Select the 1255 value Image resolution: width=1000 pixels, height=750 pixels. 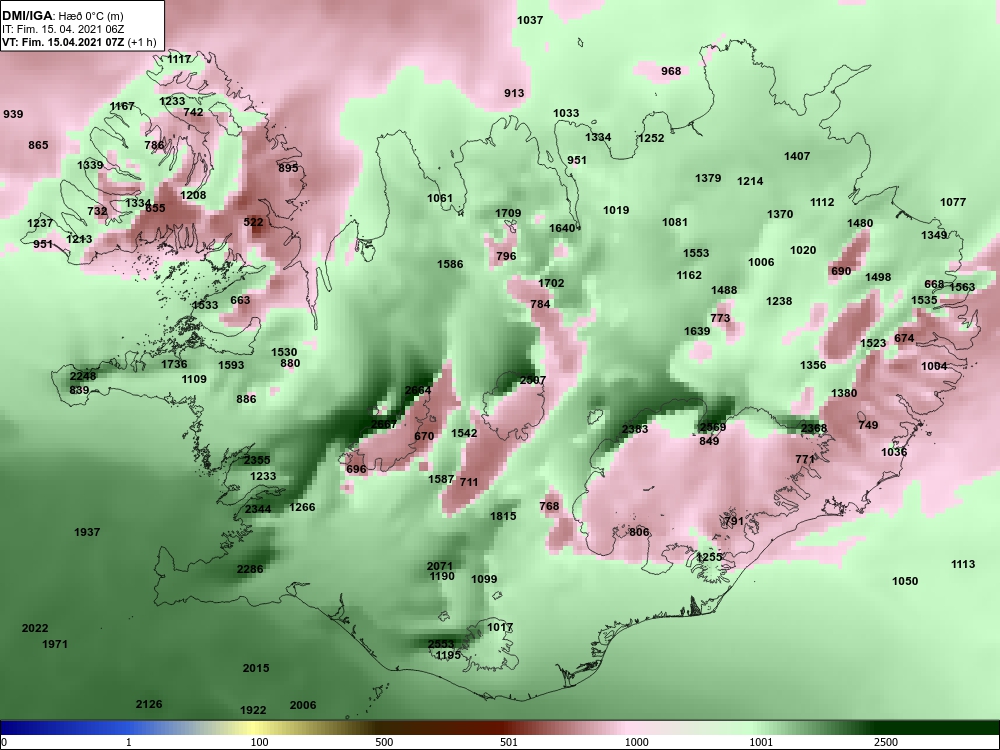pyautogui.click(x=709, y=557)
